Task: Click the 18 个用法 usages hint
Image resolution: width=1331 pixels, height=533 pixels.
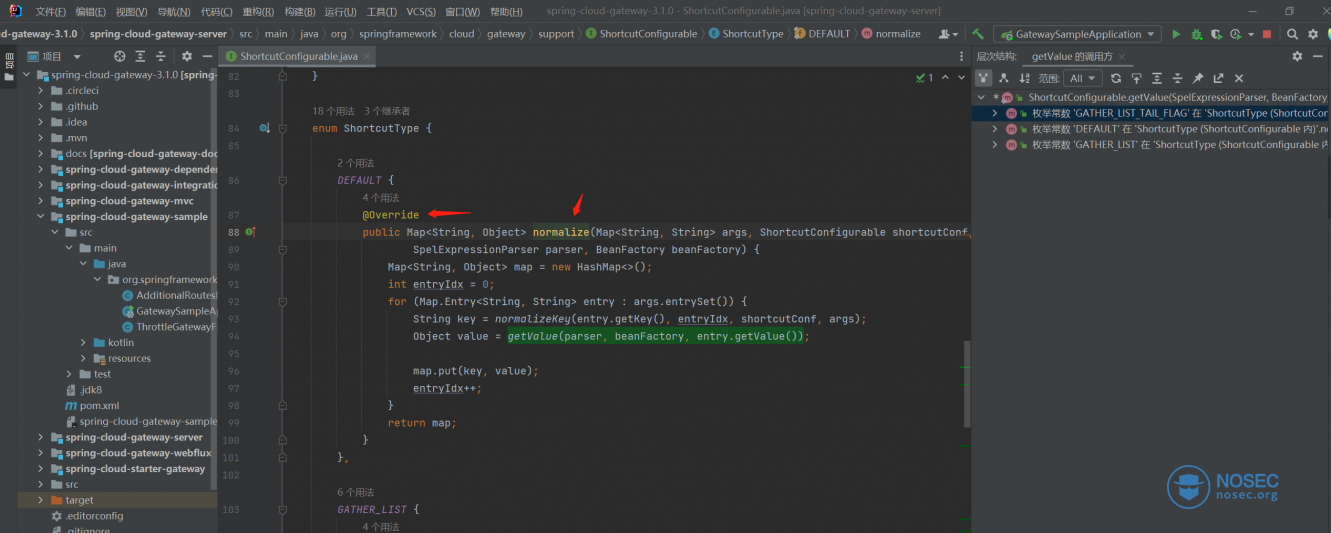Action: click(333, 111)
